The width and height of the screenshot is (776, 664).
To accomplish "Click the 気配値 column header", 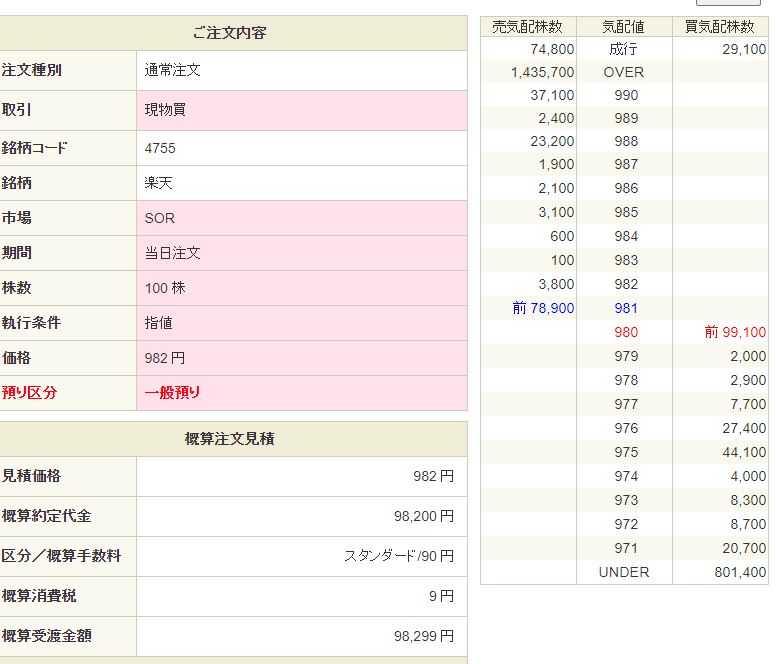I will coord(624,27).
